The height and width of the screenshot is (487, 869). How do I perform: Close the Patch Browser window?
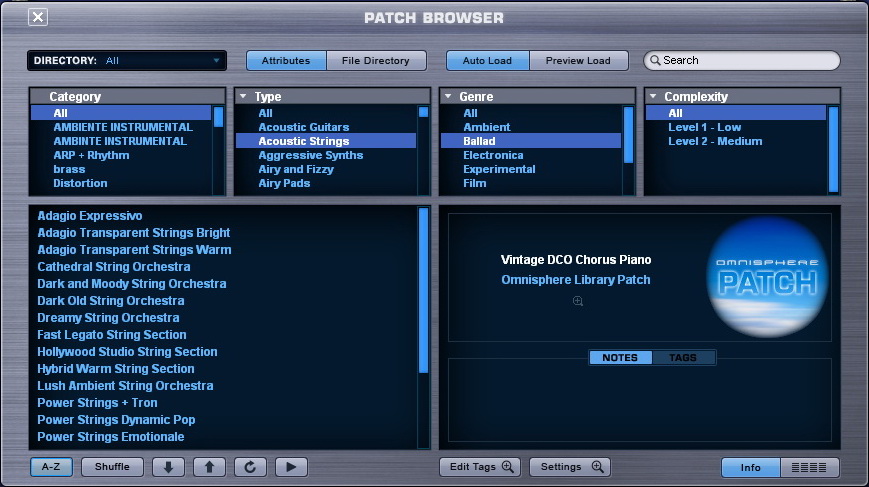[38, 17]
